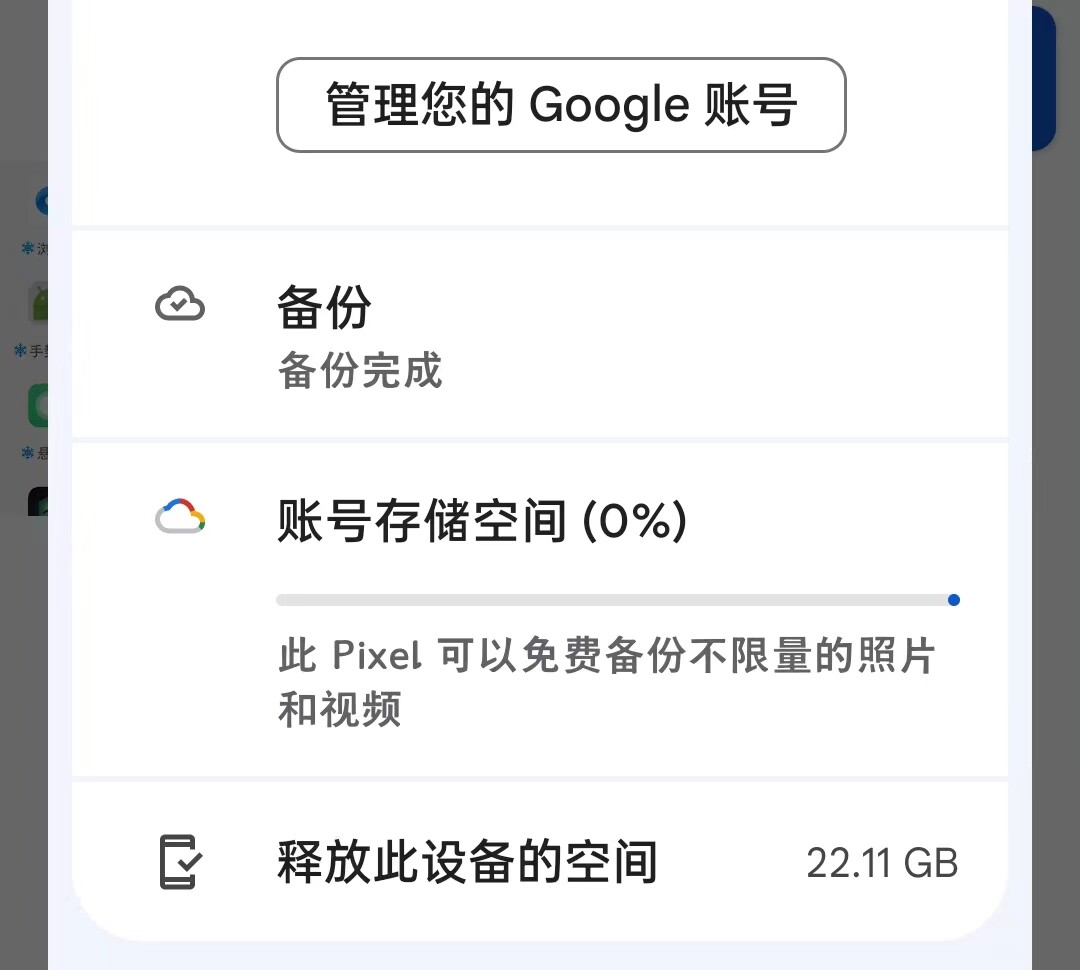
Task: Open 释放此设备的空间 option
Action: point(540,861)
